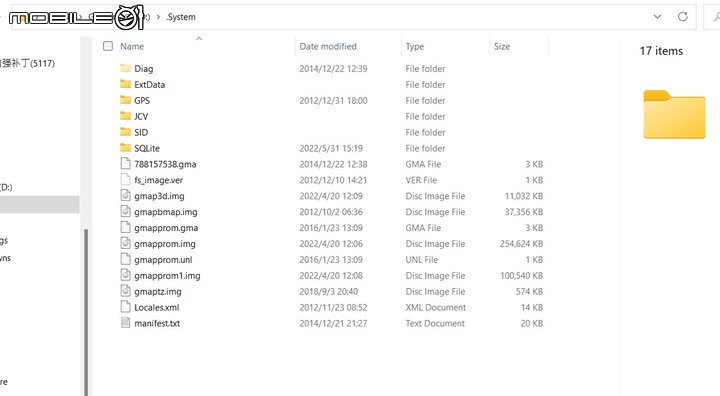Toggle the select-all checkbox beside Name
This screenshot has height=396, width=720.
(108, 46)
